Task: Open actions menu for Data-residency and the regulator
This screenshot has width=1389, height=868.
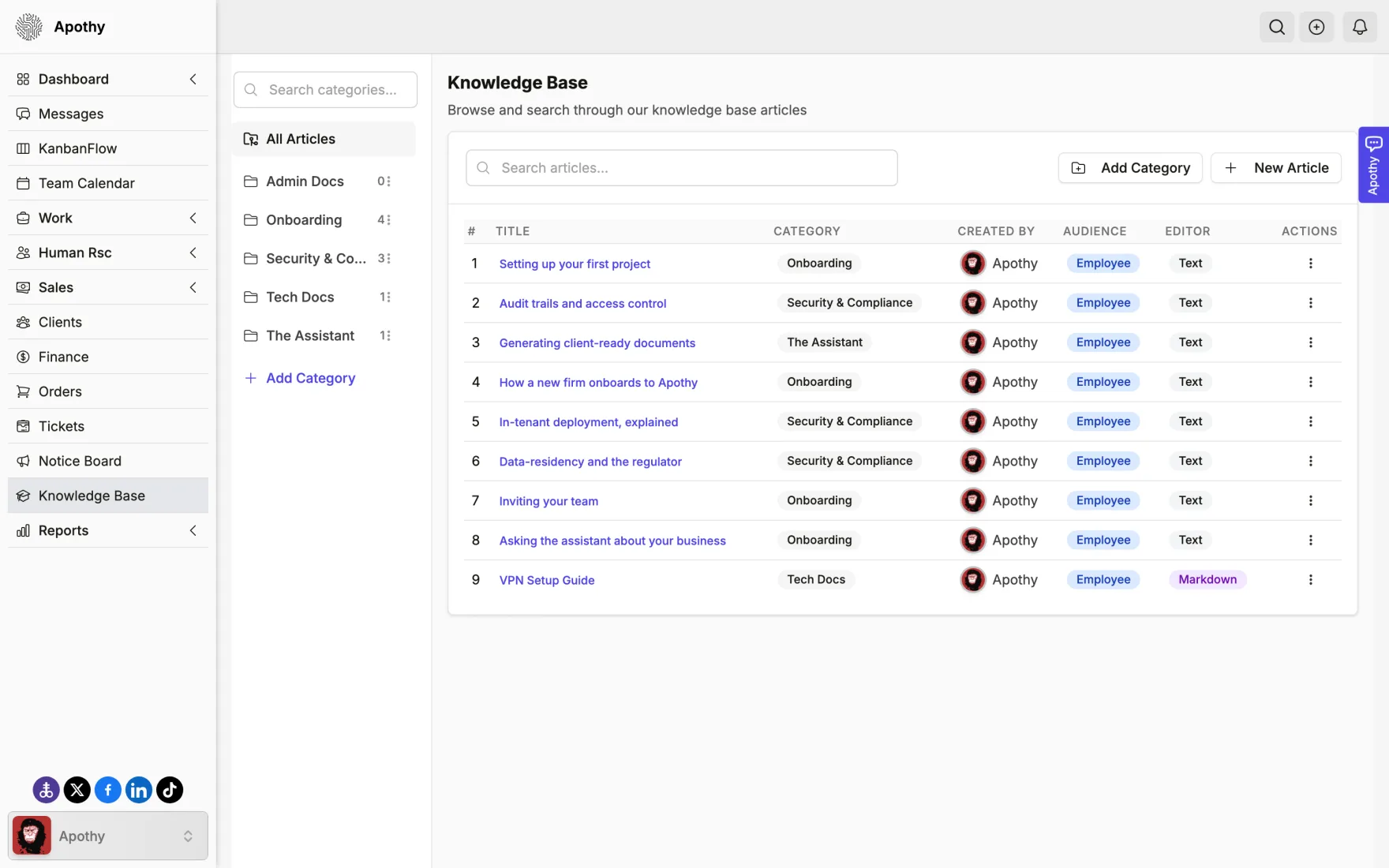Action: pyautogui.click(x=1310, y=461)
